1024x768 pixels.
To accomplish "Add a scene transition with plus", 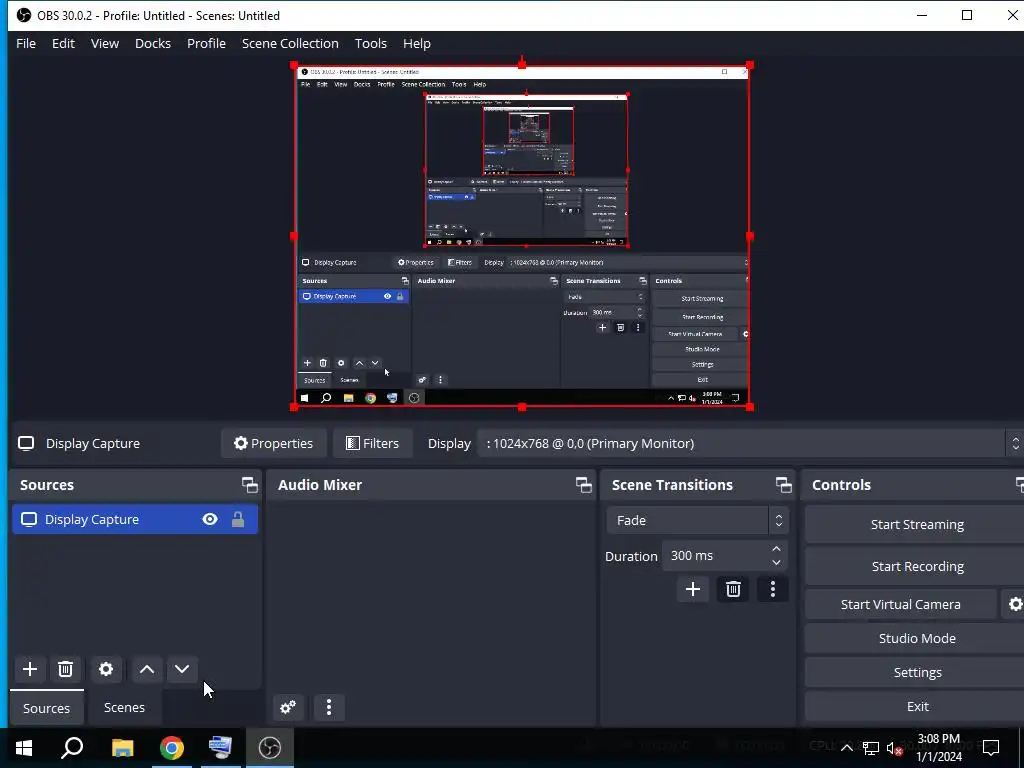I will (693, 589).
